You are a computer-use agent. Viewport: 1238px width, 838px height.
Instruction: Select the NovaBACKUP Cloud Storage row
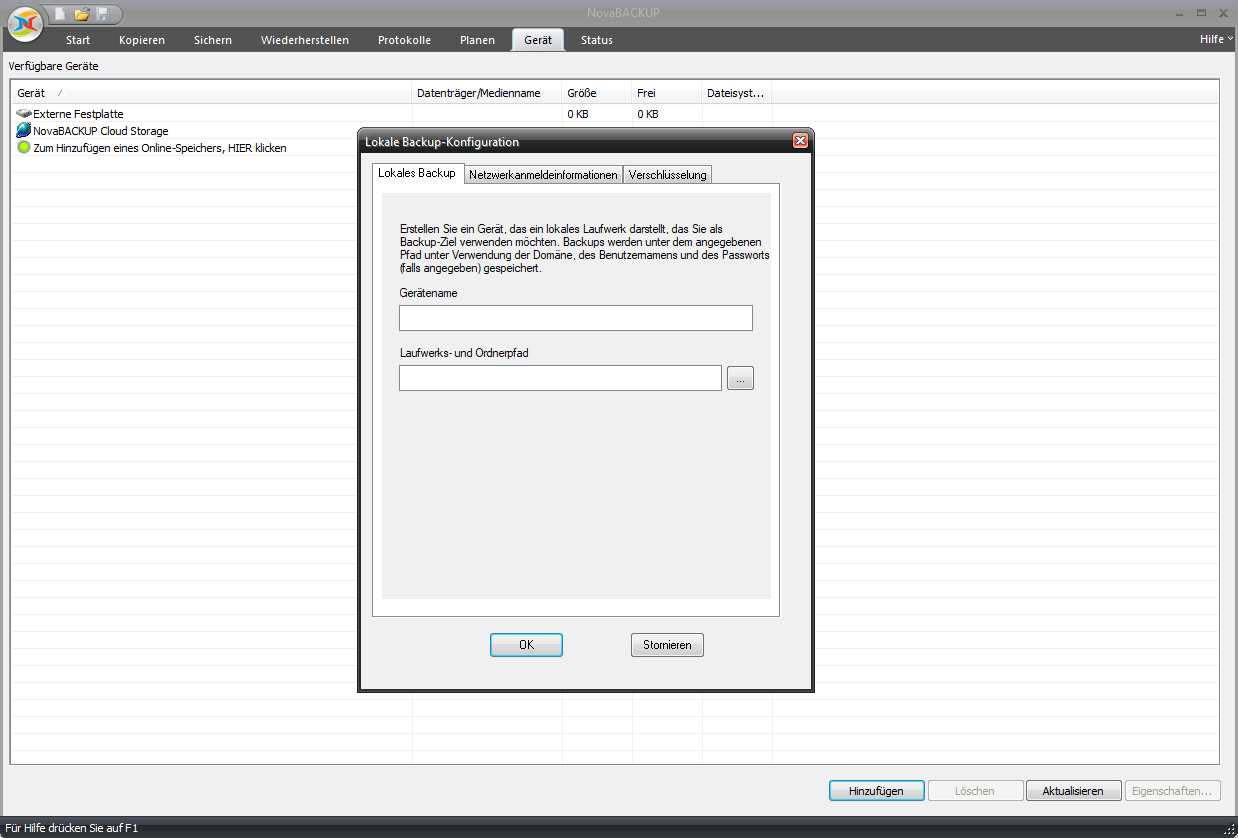point(615,131)
